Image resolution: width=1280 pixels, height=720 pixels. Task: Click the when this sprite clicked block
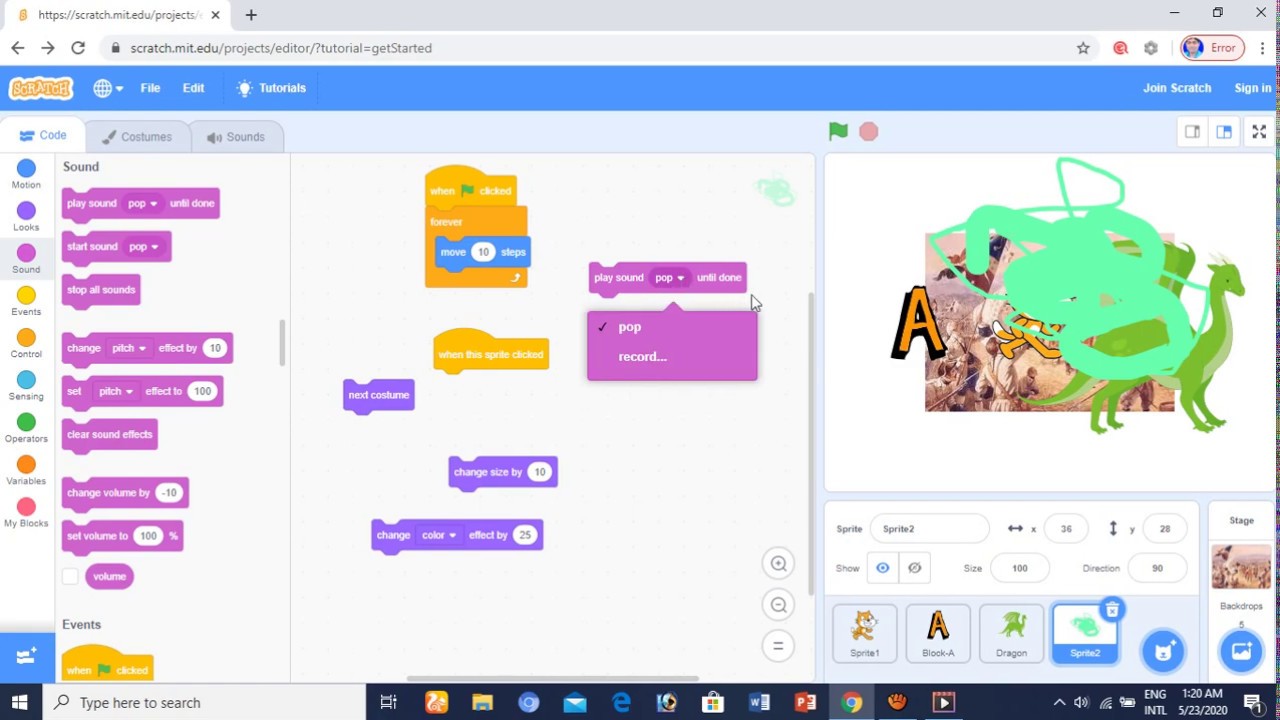[491, 353]
